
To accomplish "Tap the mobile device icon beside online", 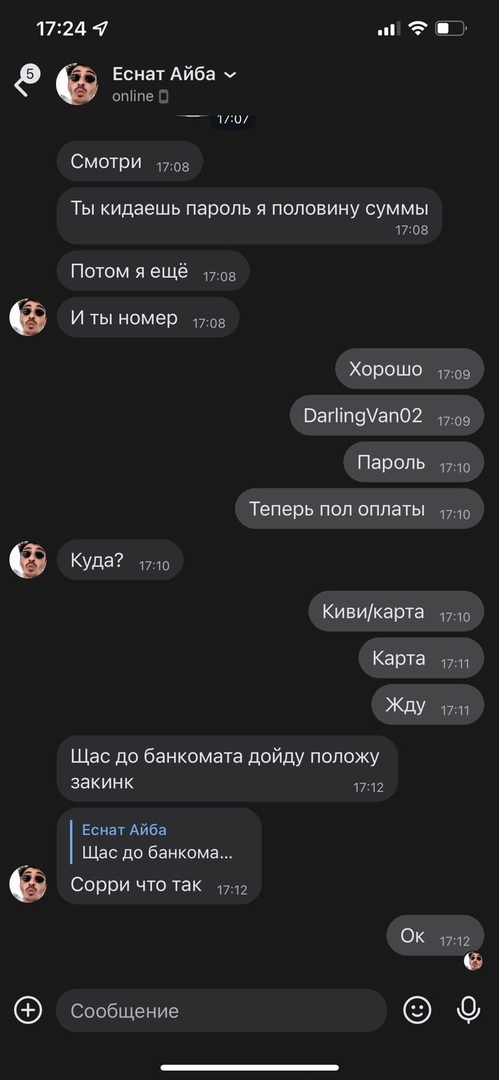I will pos(163,96).
